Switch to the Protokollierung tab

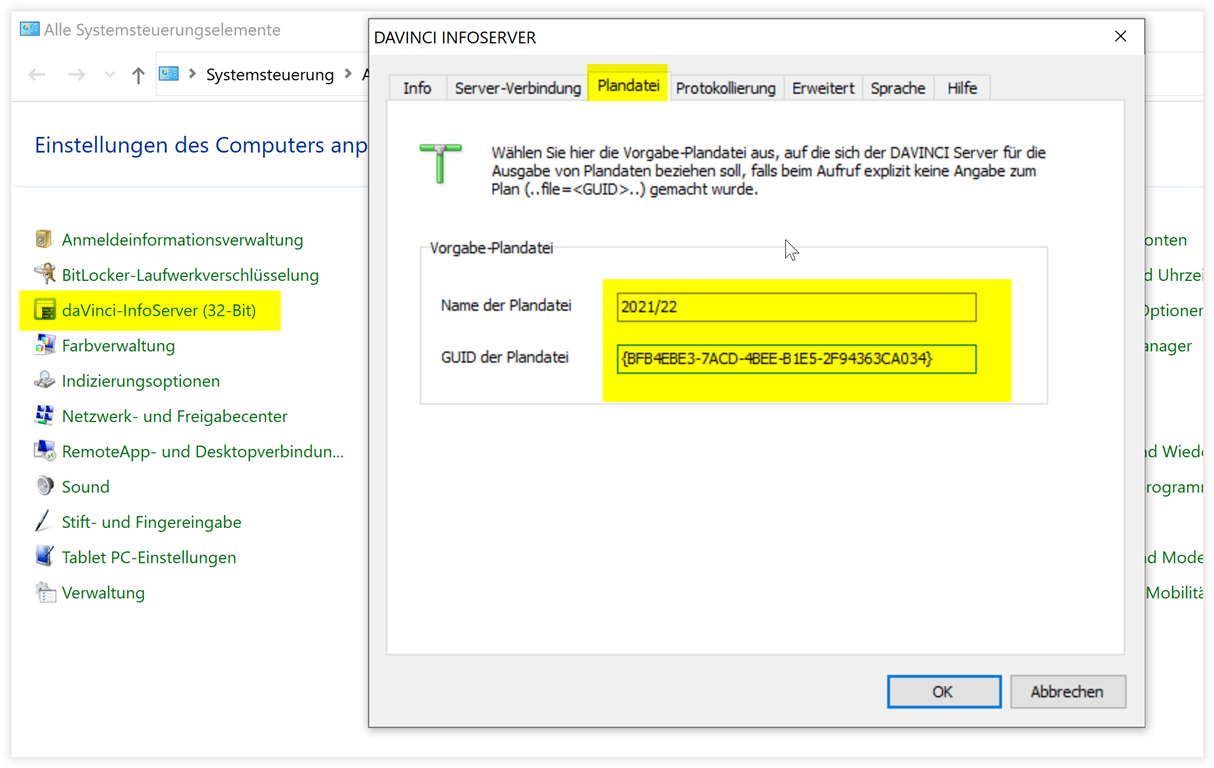click(x=725, y=88)
